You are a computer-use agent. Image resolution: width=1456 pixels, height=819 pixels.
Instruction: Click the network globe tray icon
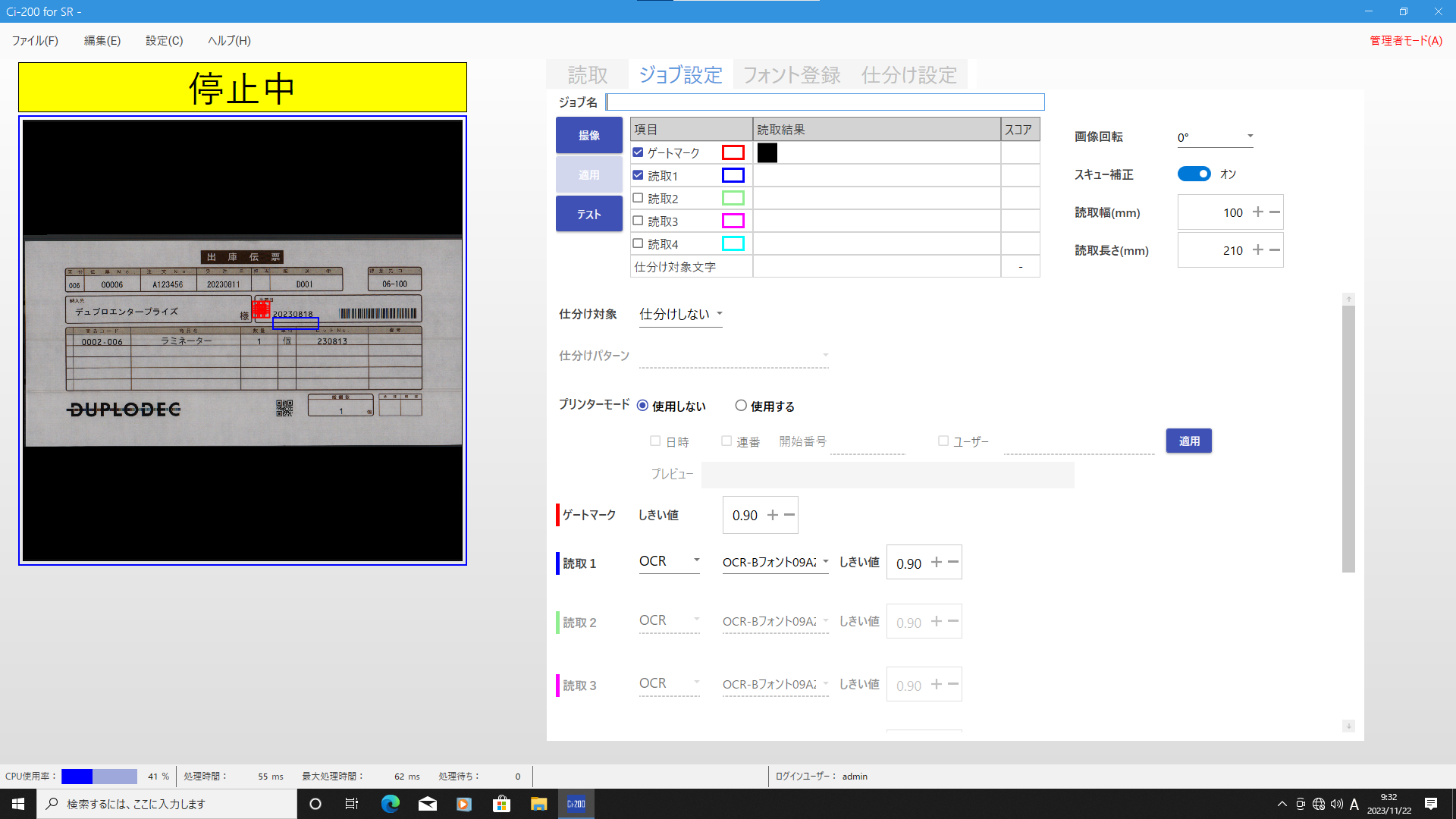tap(1319, 804)
